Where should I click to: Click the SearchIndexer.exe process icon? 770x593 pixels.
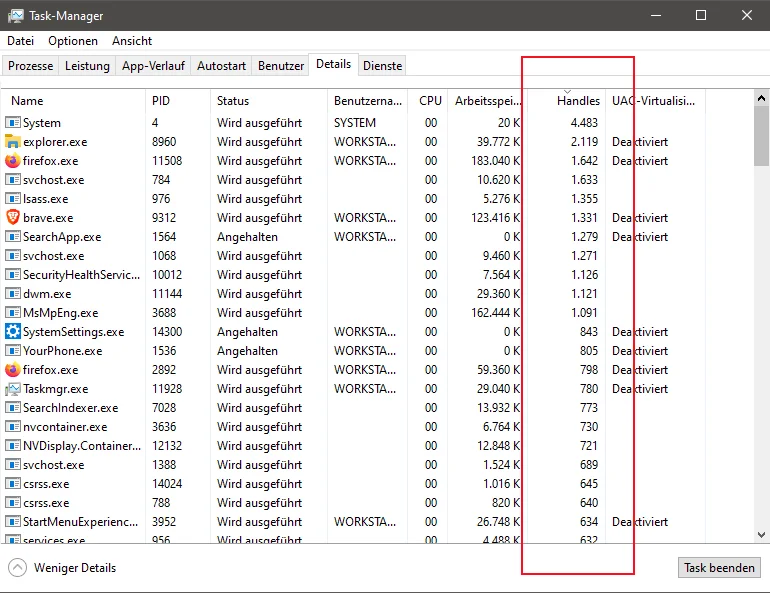click(x=13, y=407)
